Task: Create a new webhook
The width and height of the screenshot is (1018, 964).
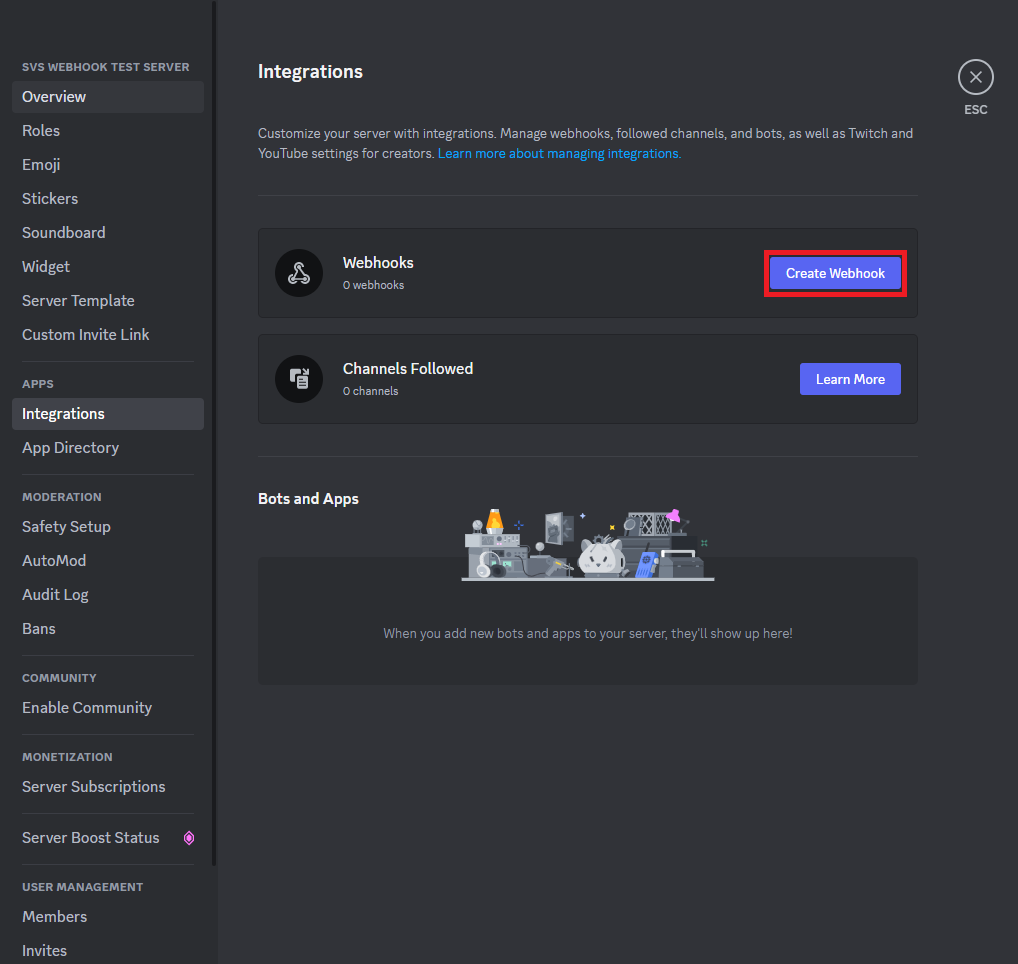Action: (x=835, y=273)
